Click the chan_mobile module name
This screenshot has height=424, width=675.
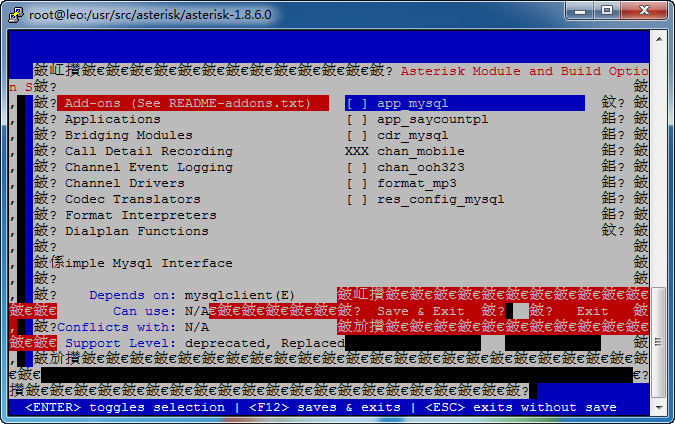tap(421, 151)
